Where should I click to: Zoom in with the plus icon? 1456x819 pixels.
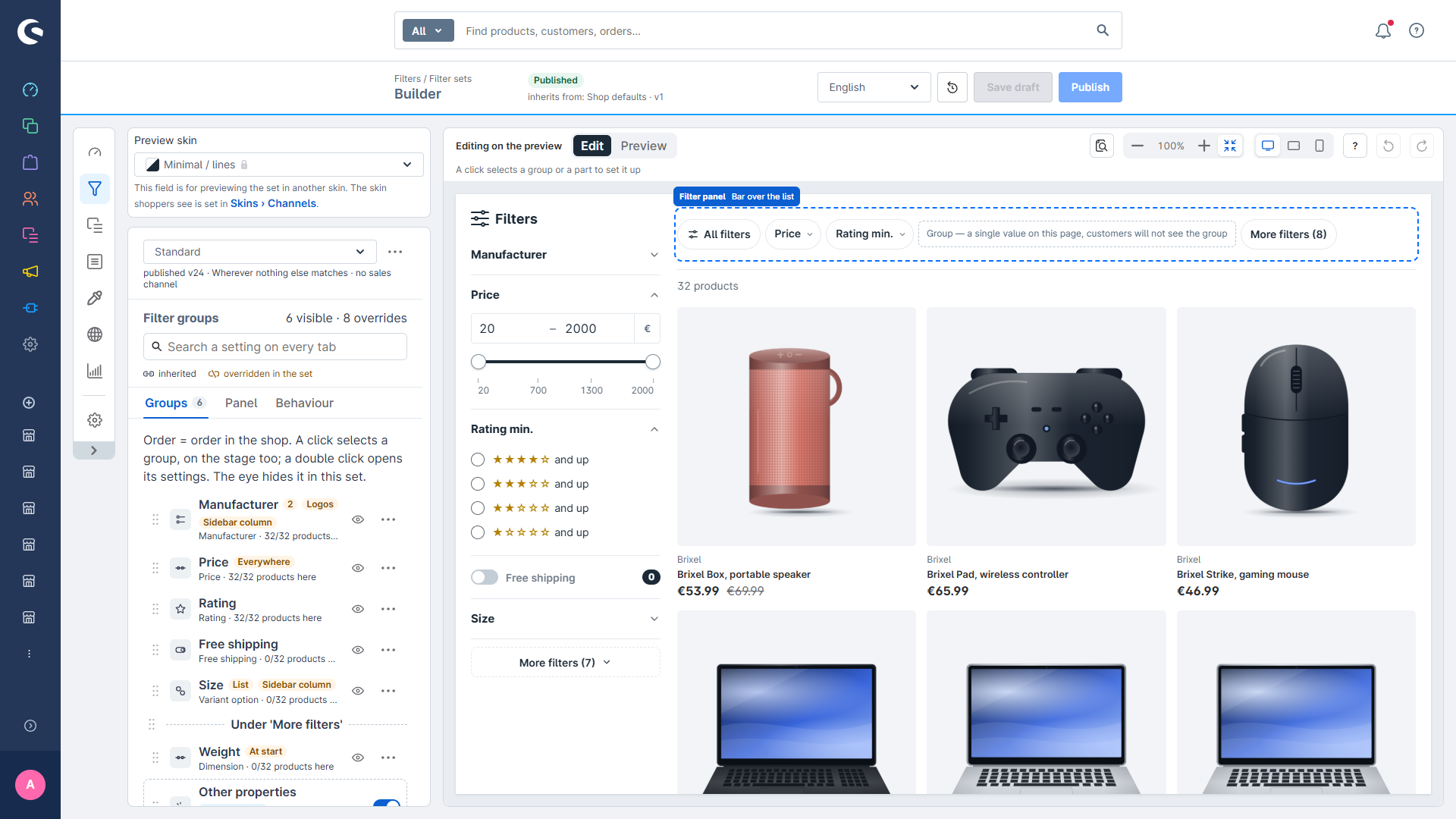tap(1204, 146)
